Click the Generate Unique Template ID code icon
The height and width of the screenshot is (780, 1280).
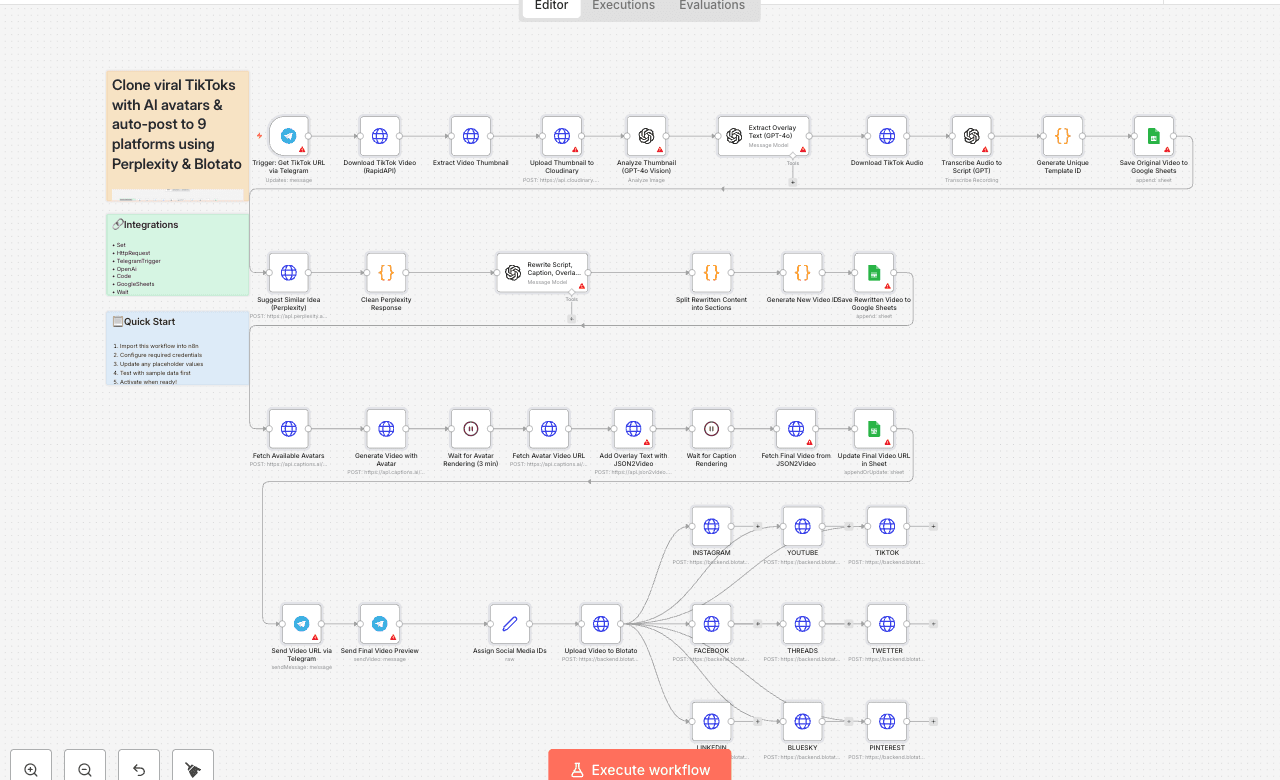click(x=1062, y=136)
